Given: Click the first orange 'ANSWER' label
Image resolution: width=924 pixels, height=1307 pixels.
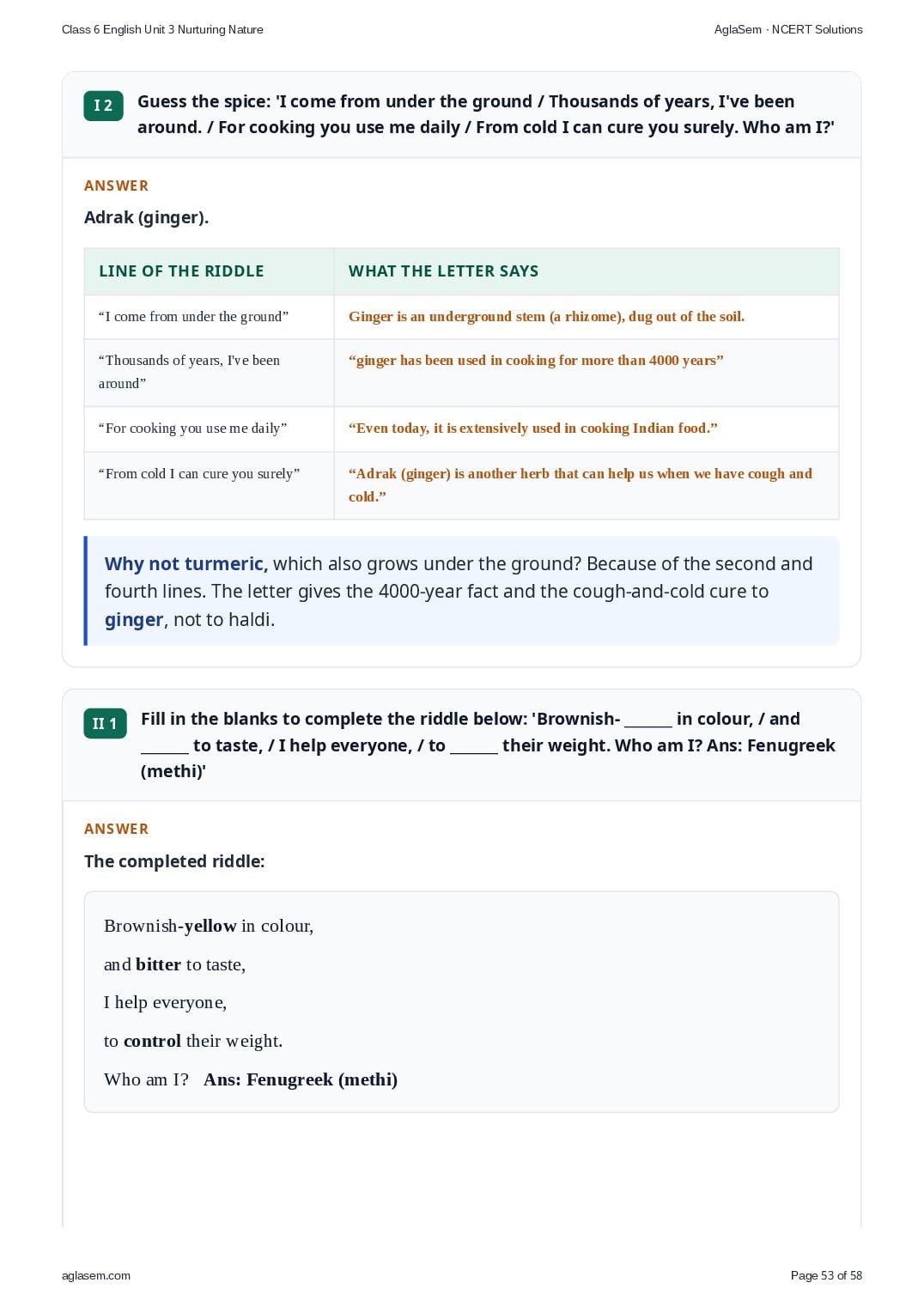Looking at the screenshot, I should pos(116,185).
